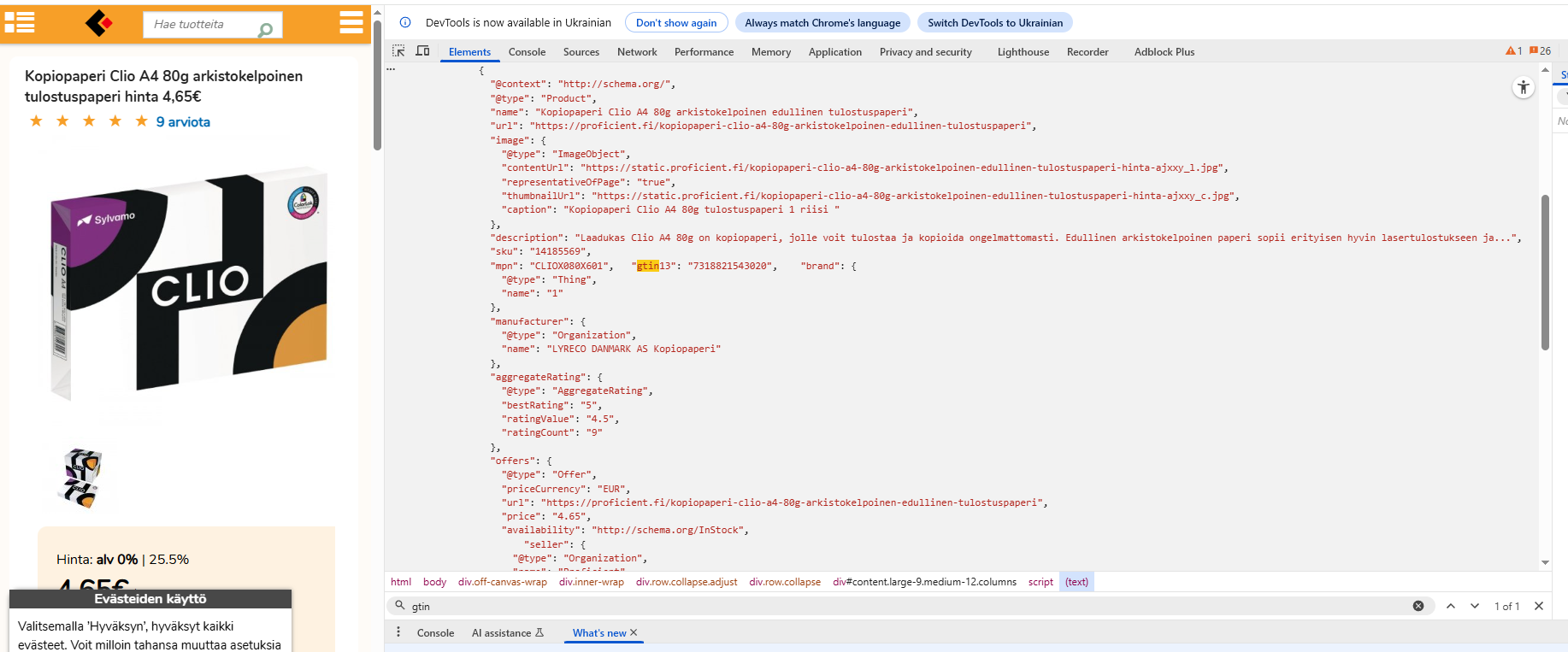1568x652 pixels.
Task: Select the html breadcrumb
Action: pos(401,582)
